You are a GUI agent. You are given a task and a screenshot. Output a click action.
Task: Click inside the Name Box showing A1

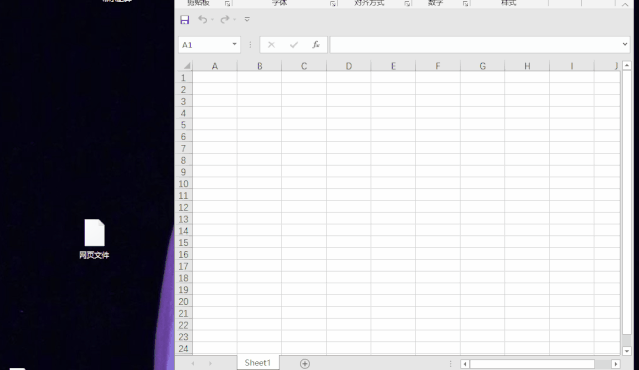tap(205, 45)
